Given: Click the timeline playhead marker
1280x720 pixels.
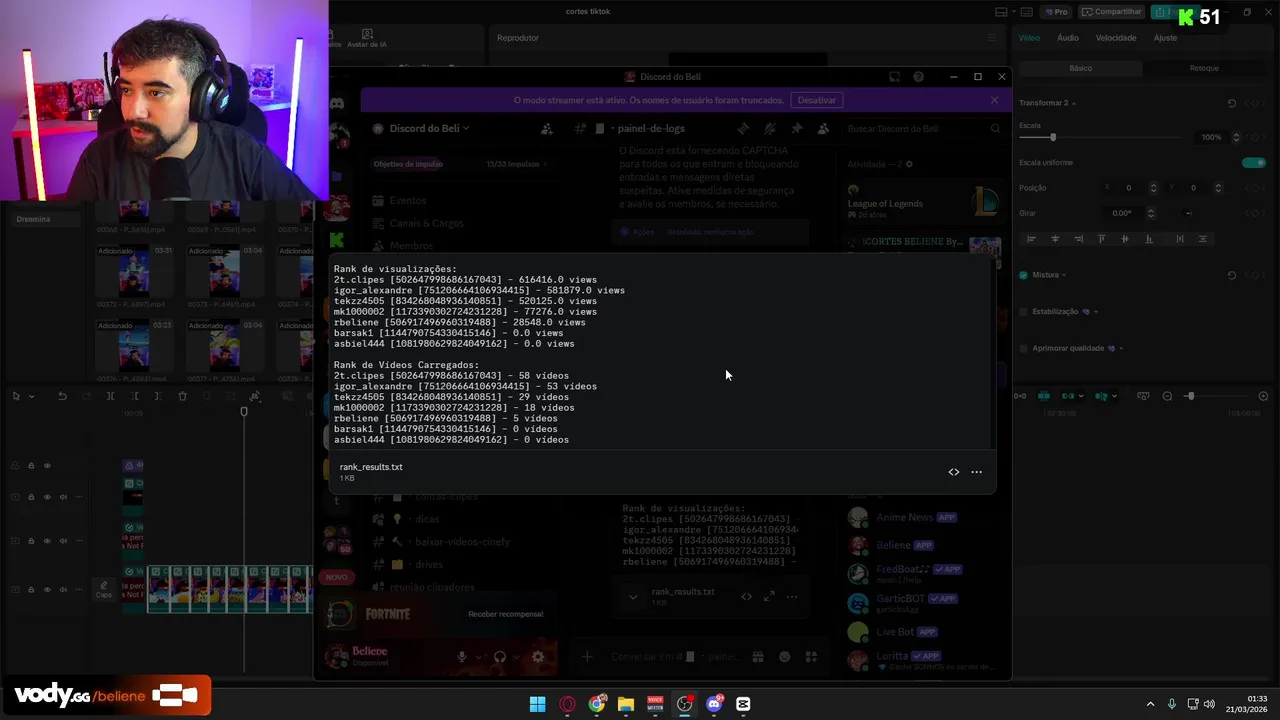Looking at the screenshot, I should tap(244, 411).
